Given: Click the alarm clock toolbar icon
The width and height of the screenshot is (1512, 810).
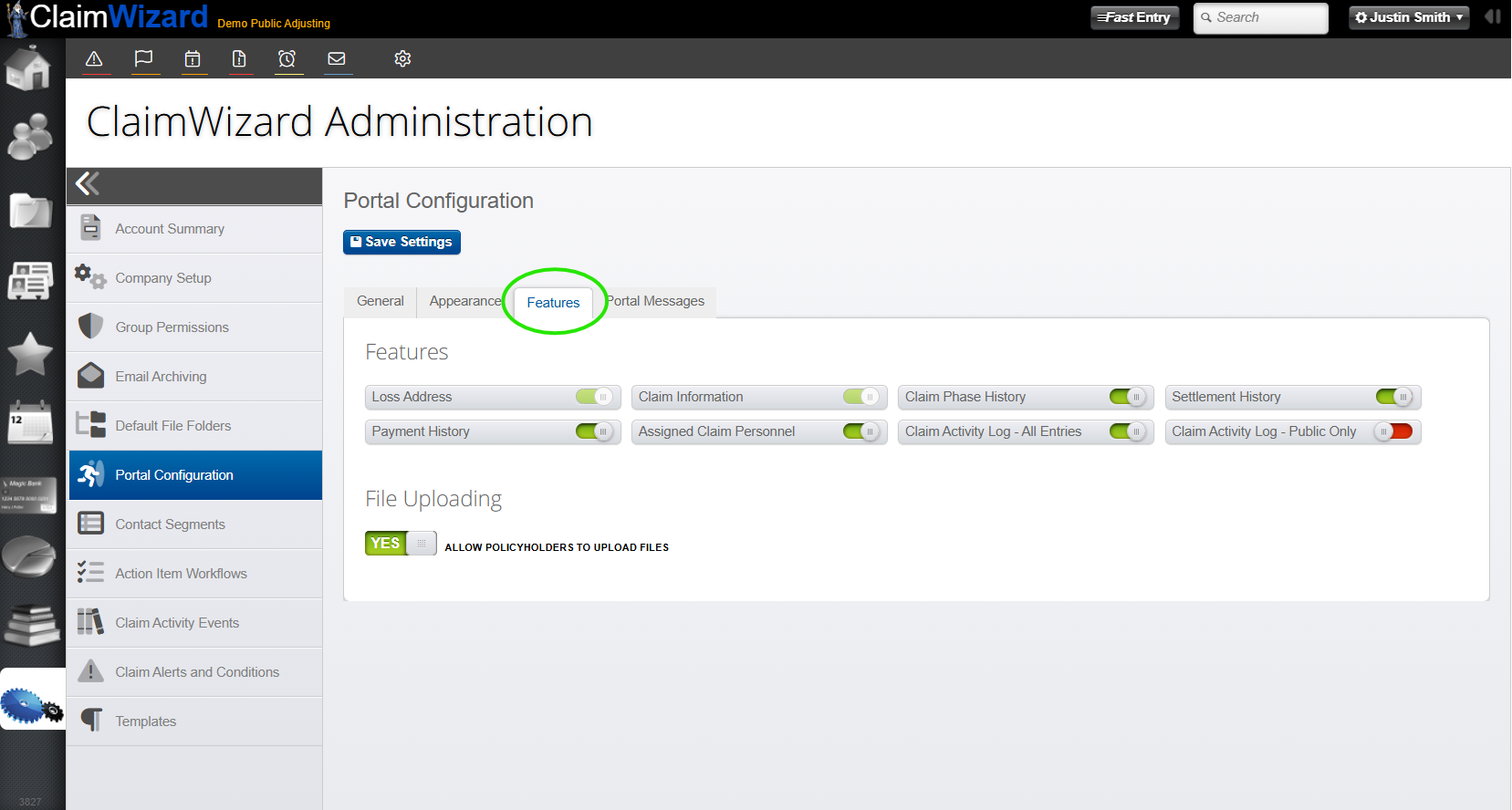Looking at the screenshot, I should tap(287, 59).
